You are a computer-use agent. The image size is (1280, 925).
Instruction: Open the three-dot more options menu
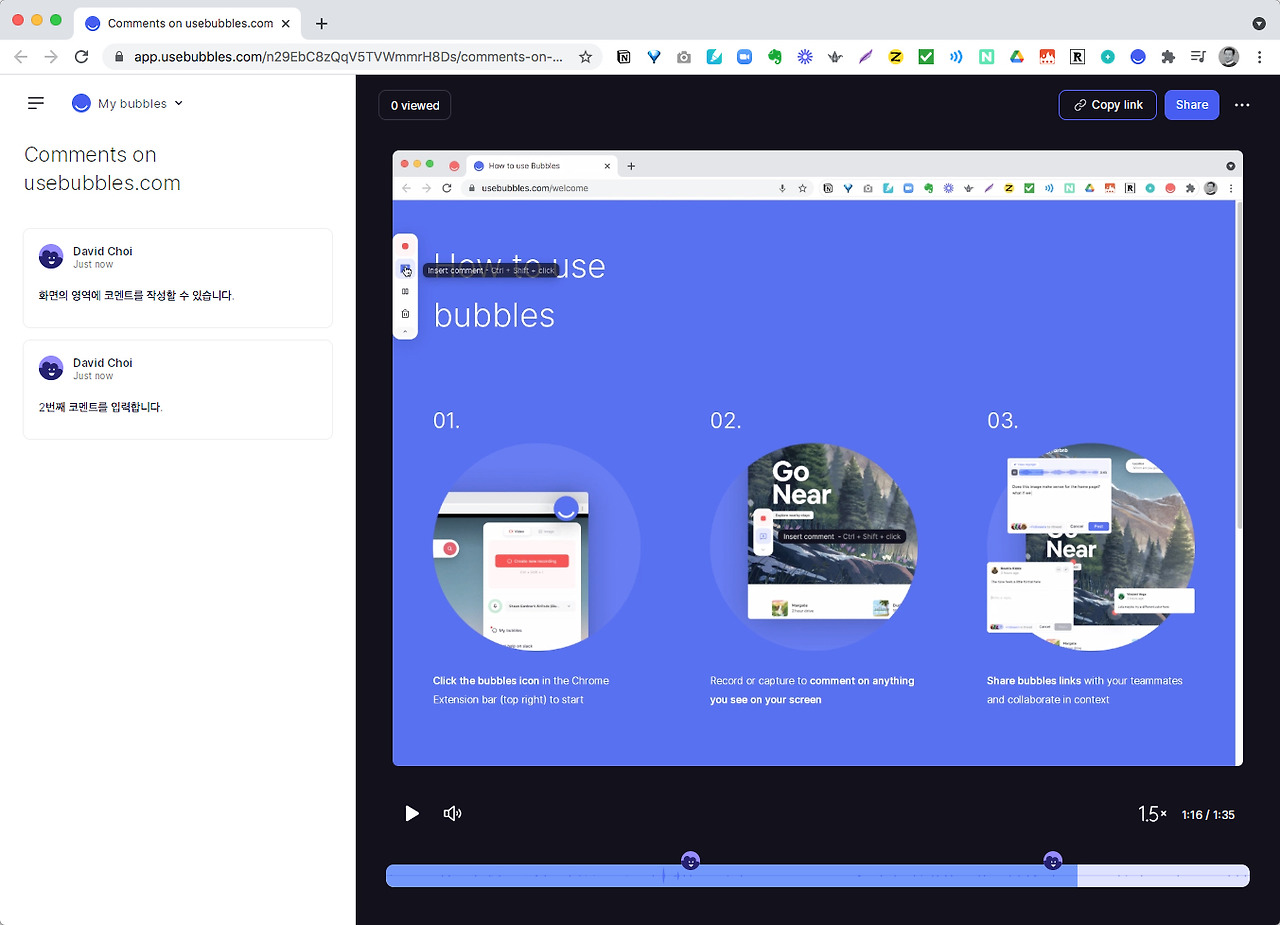point(1242,105)
